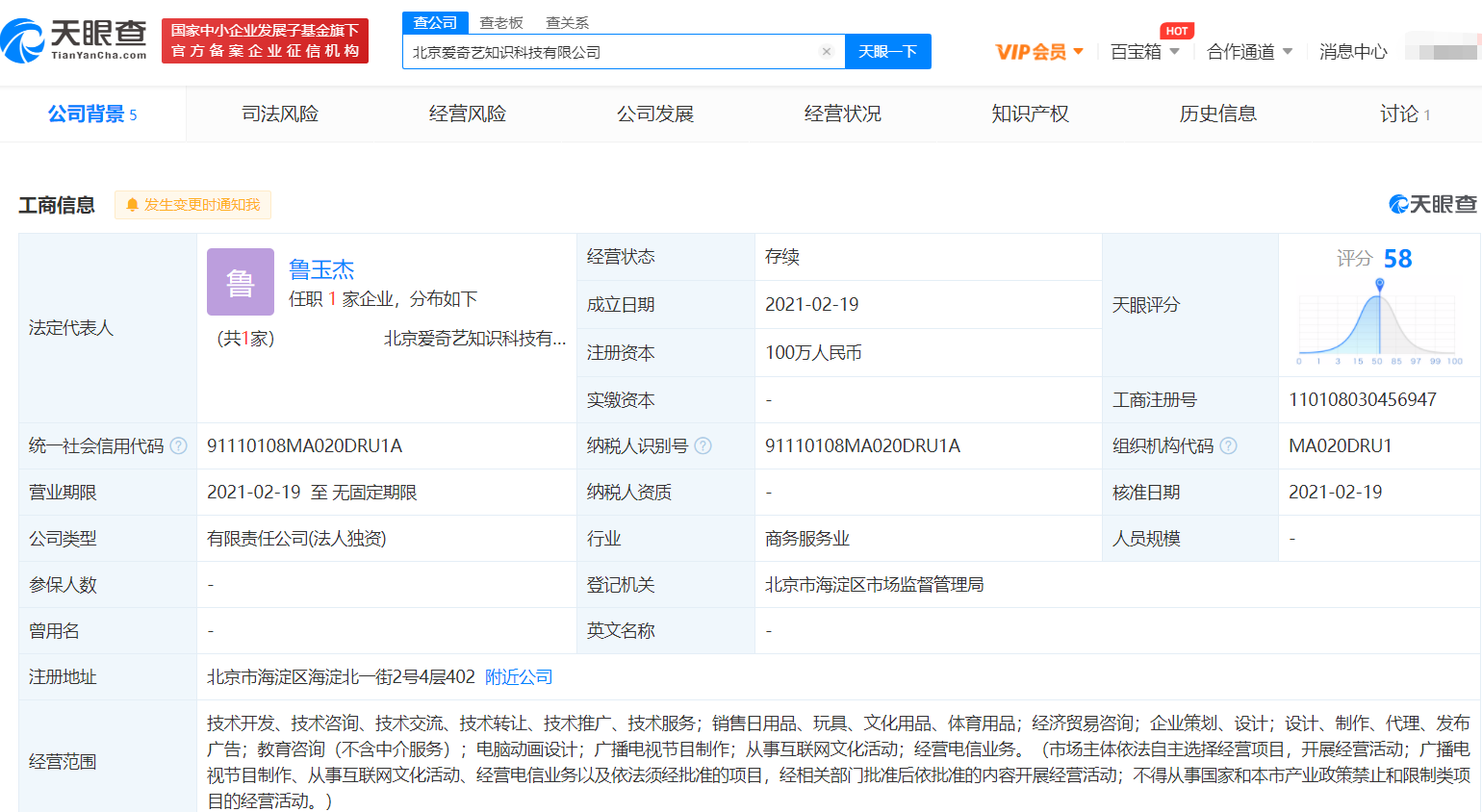Open the help icon beside 统一社会信用代码

(178, 446)
